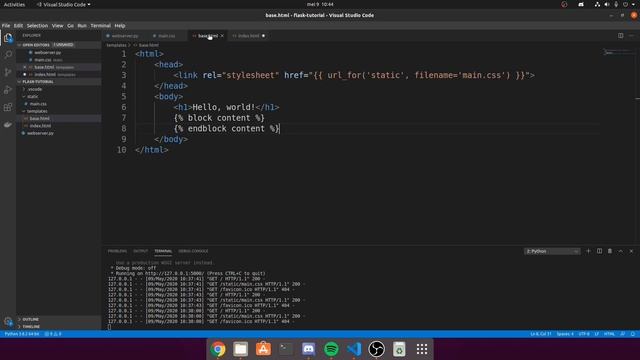Switch to the Problems panel tab
Screen dimensions: 640x360
click(x=117, y=251)
